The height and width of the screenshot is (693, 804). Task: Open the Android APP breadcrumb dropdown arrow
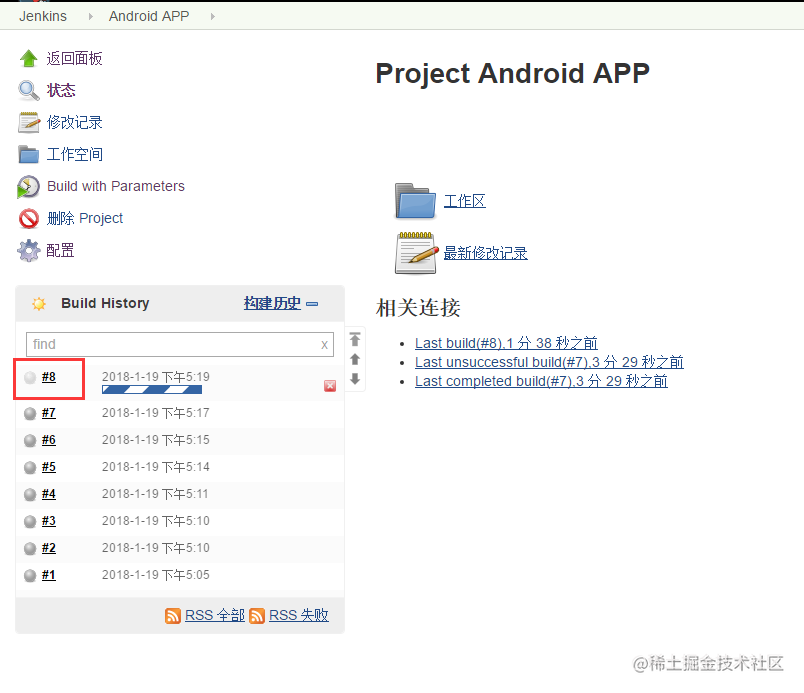tap(213, 16)
